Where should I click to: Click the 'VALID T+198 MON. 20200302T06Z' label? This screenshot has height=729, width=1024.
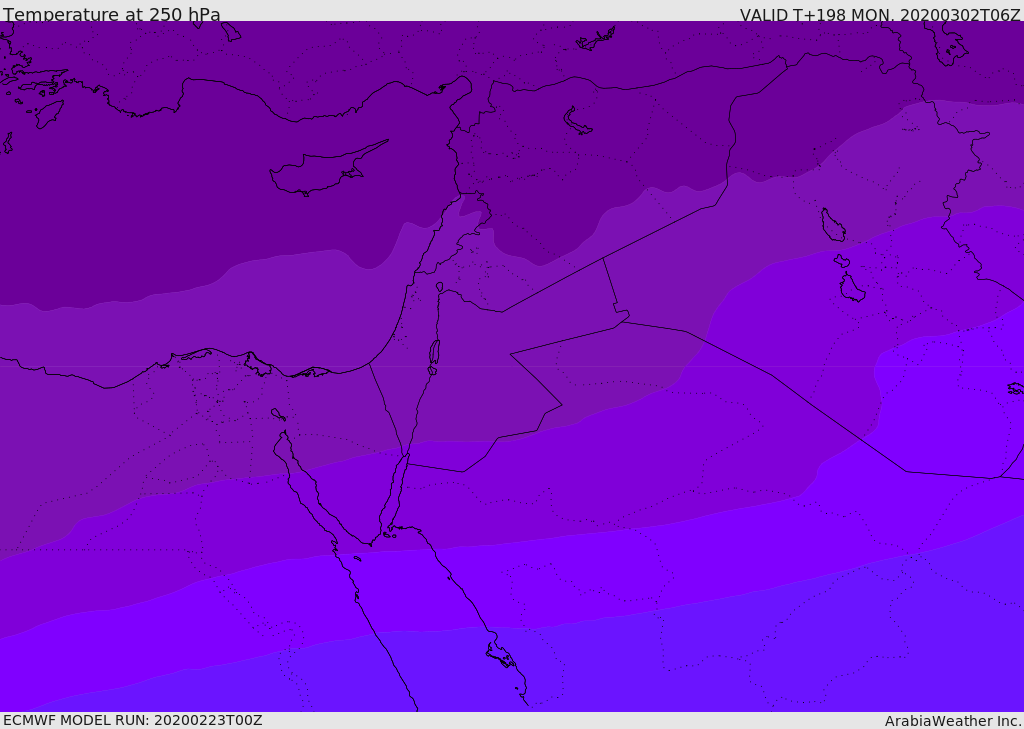click(x=880, y=14)
